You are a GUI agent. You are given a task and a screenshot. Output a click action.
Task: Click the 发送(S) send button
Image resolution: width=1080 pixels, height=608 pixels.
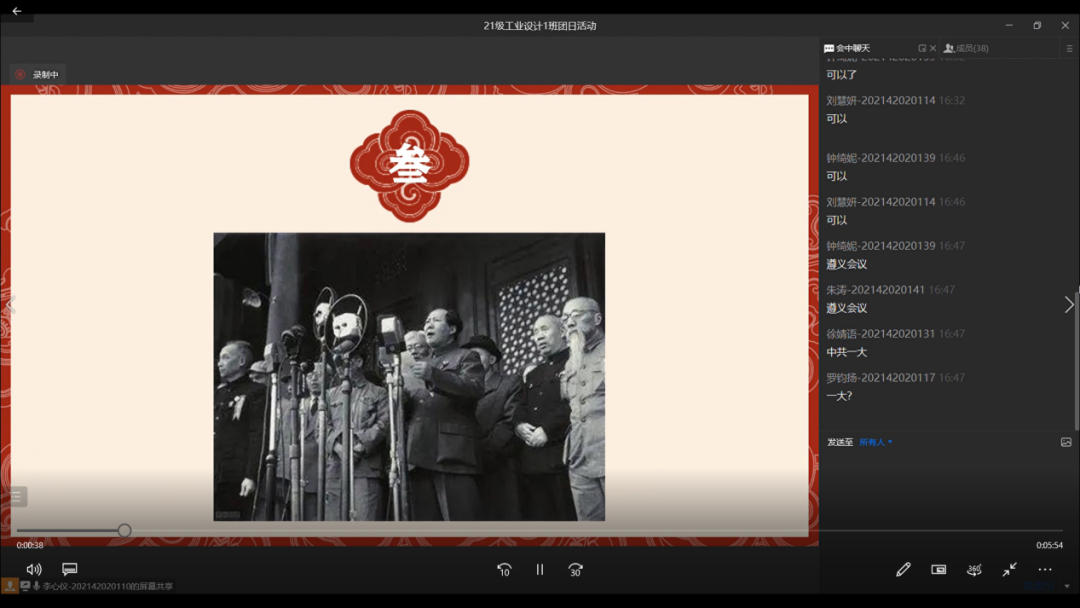pyautogui.click(x=1039, y=586)
